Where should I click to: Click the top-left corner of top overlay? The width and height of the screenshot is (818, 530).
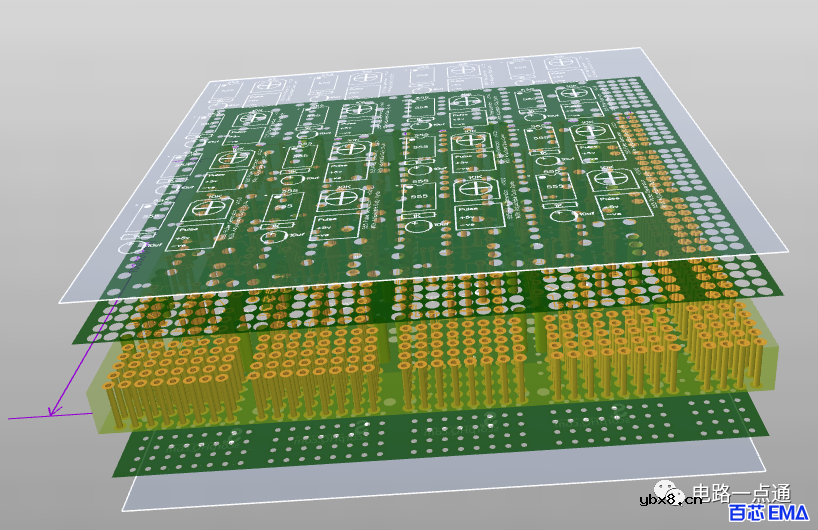[x=207, y=83]
